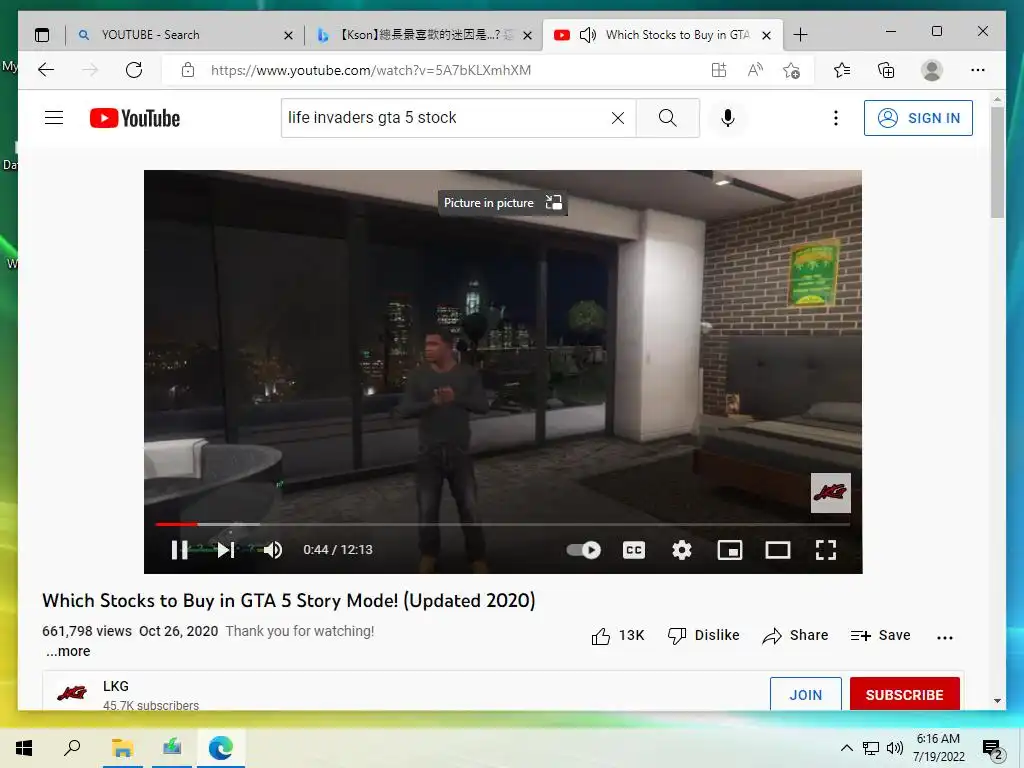The height and width of the screenshot is (768, 1024).
Task: Open the Windows Start menu
Action: tap(24, 748)
